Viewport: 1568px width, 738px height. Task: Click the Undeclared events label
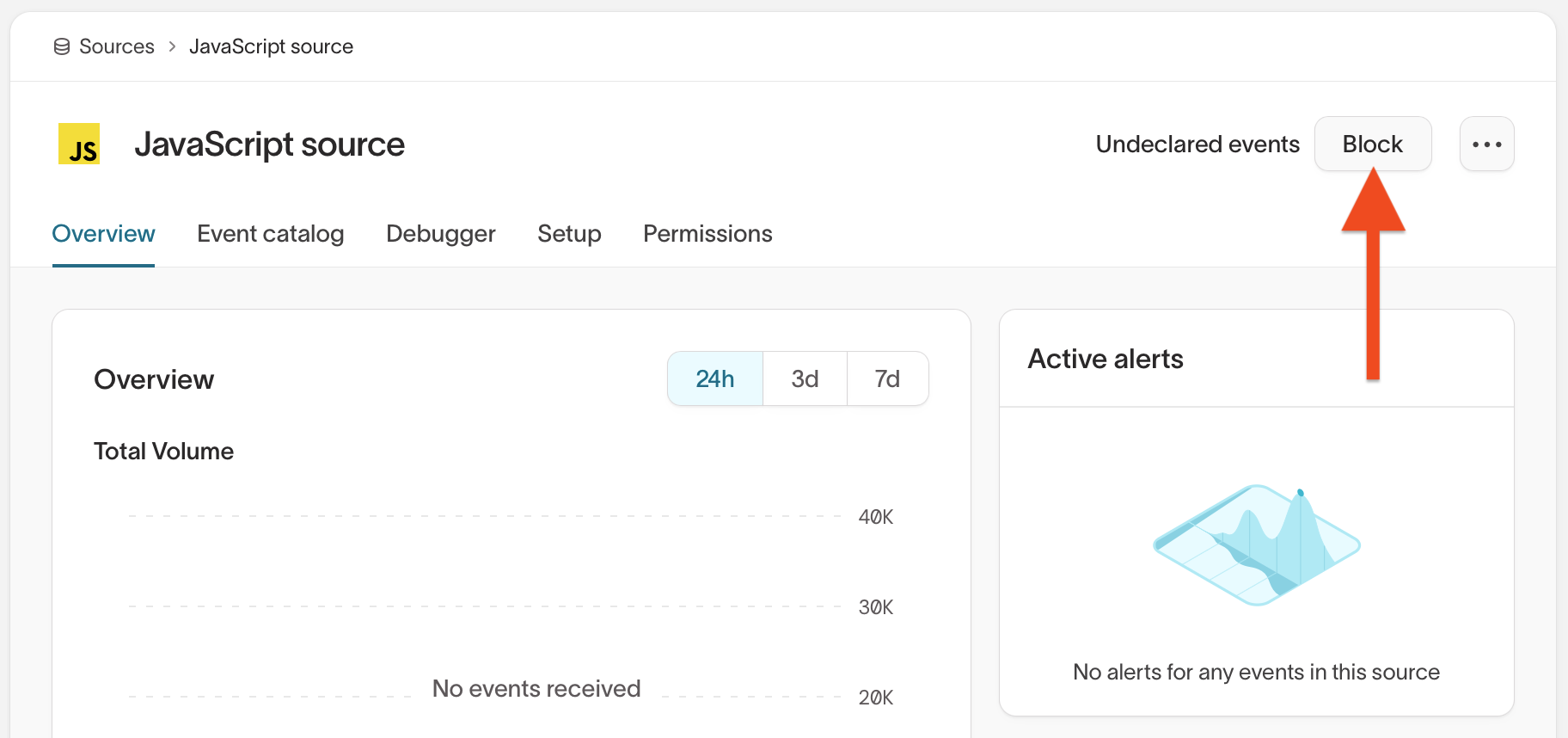[x=1197, y=145]
